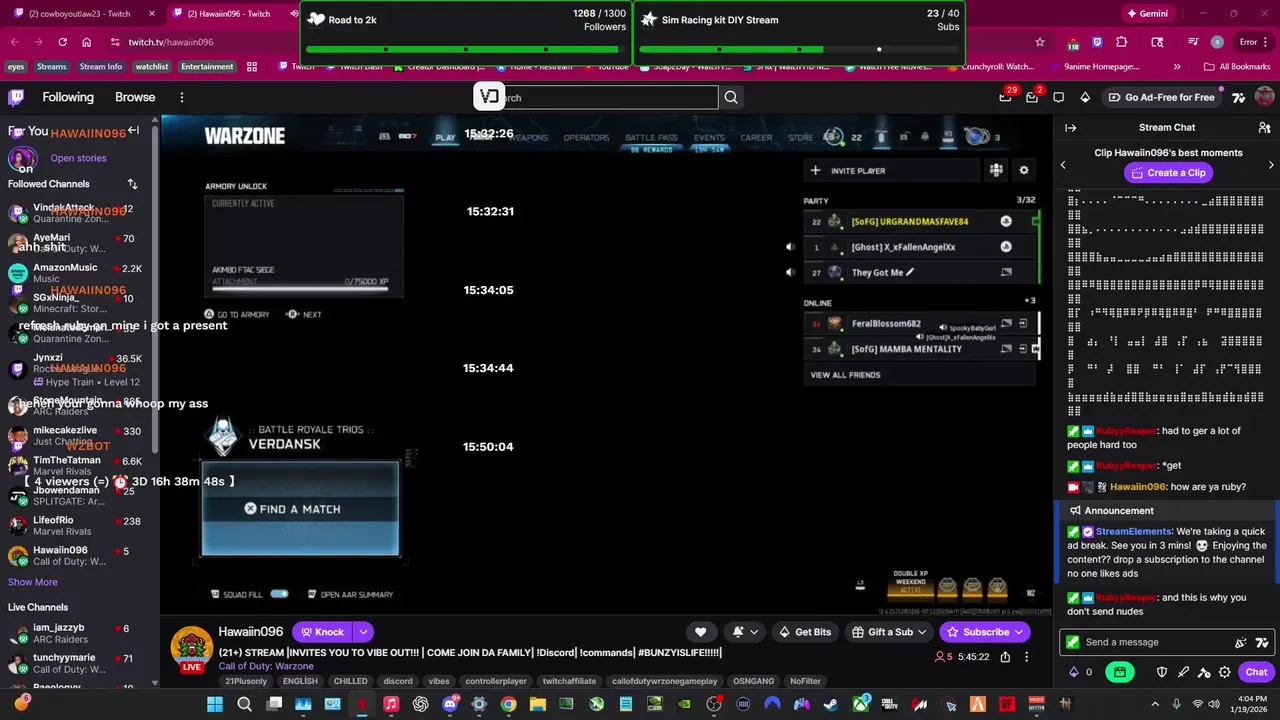Open Call of Duty: Warzone category link

coord(266,666)
